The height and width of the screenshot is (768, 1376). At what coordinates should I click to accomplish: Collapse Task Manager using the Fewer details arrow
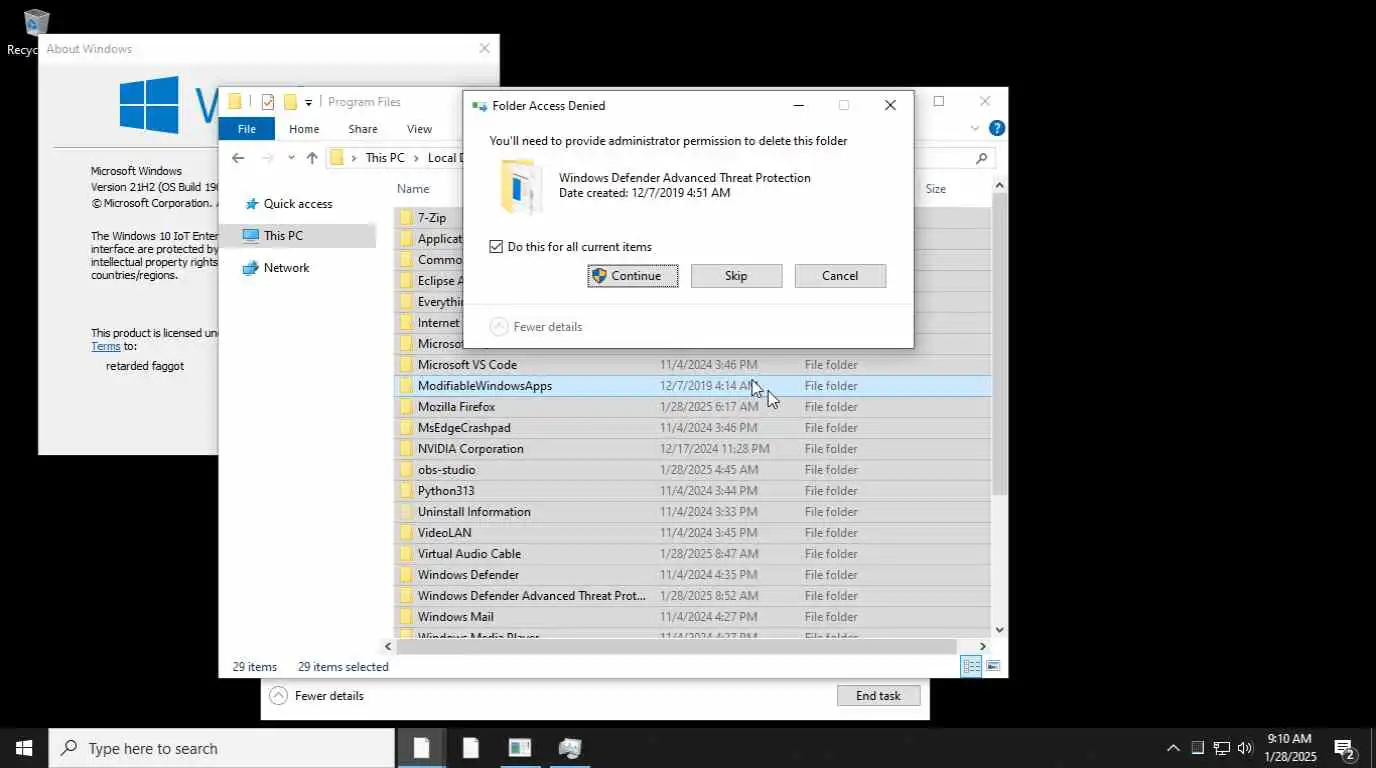(278, 696)
